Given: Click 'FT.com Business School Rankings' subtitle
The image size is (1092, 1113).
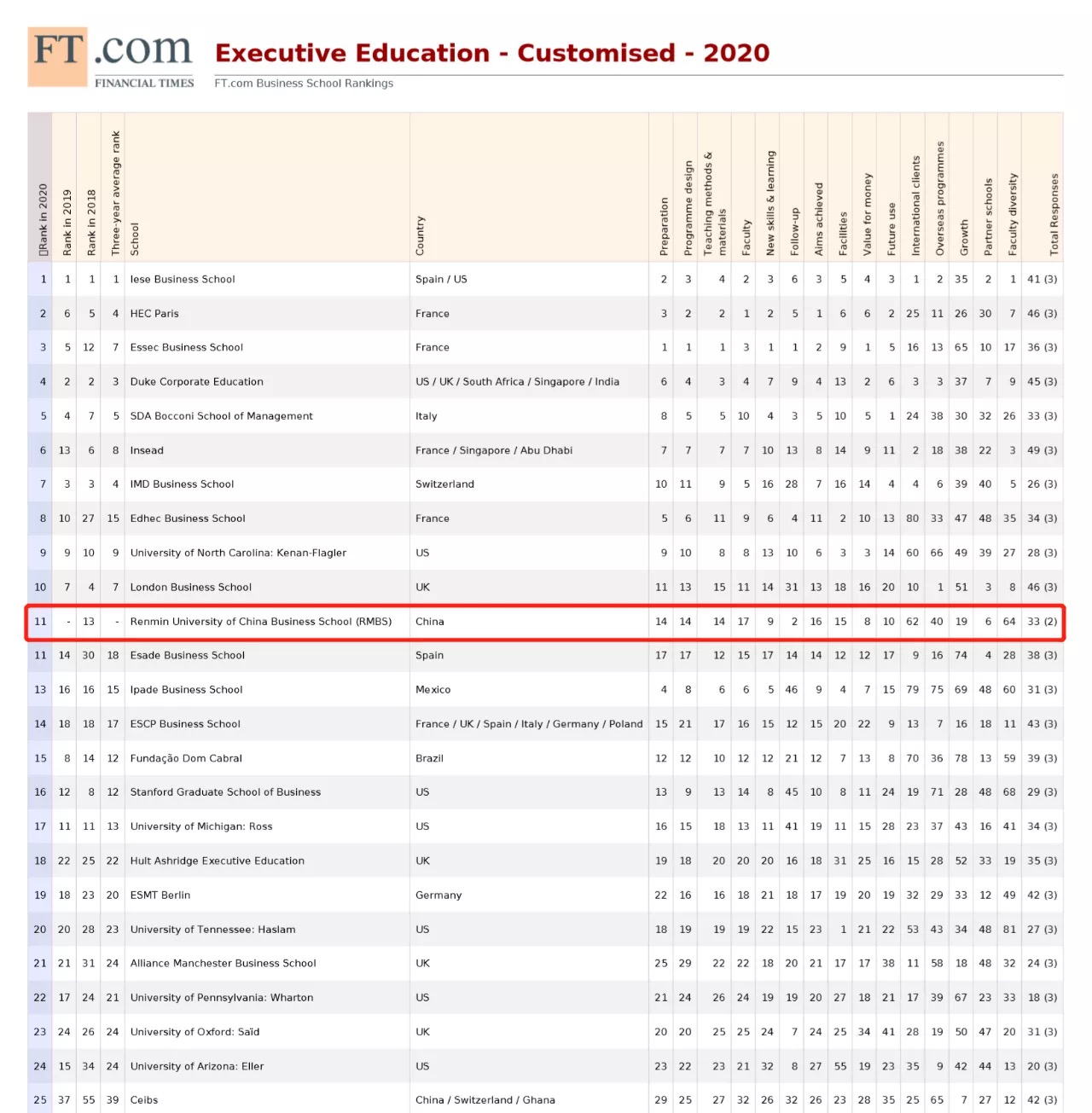Looking at the screenshot, I should pos(304,84).
